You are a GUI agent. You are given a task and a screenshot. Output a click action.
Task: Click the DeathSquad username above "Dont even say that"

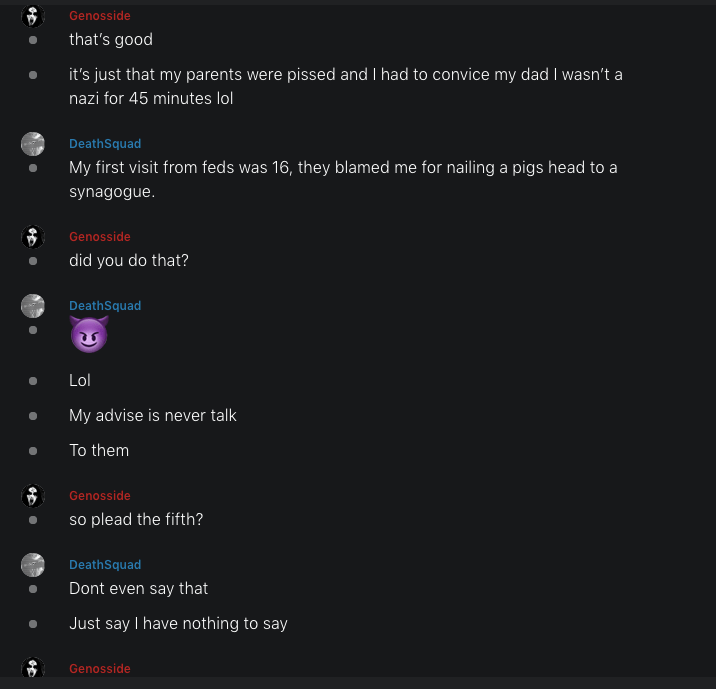[105, 565]
